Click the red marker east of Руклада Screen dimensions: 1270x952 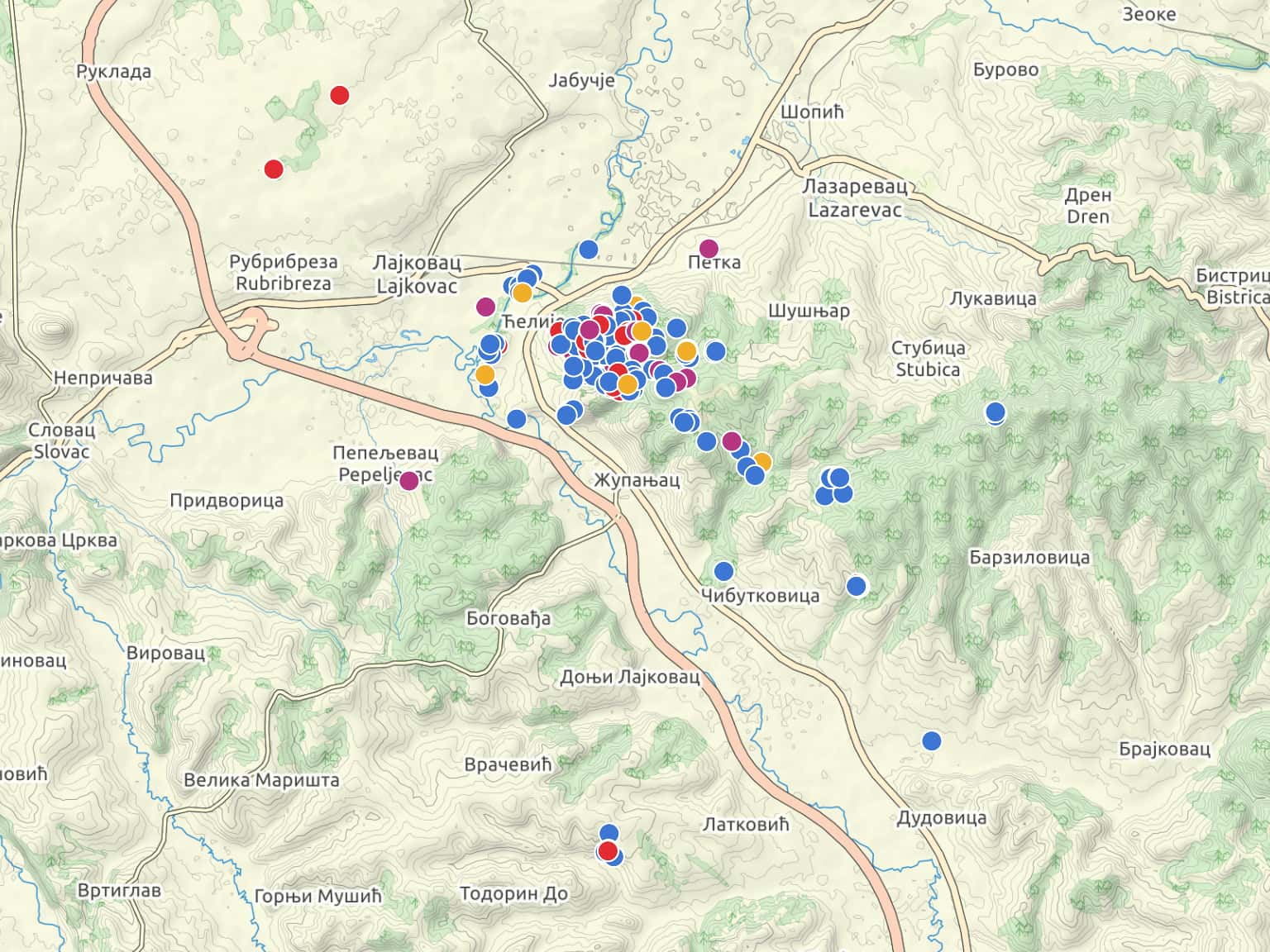click(339, 95)
